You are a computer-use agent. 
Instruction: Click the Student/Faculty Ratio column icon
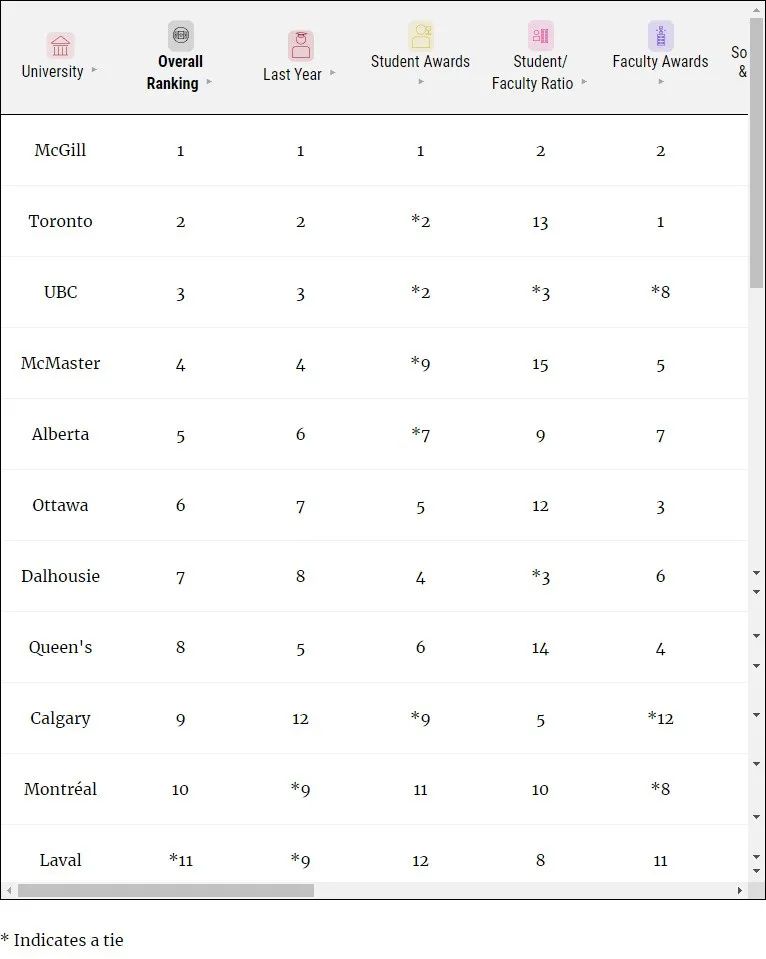coord(540,35)
